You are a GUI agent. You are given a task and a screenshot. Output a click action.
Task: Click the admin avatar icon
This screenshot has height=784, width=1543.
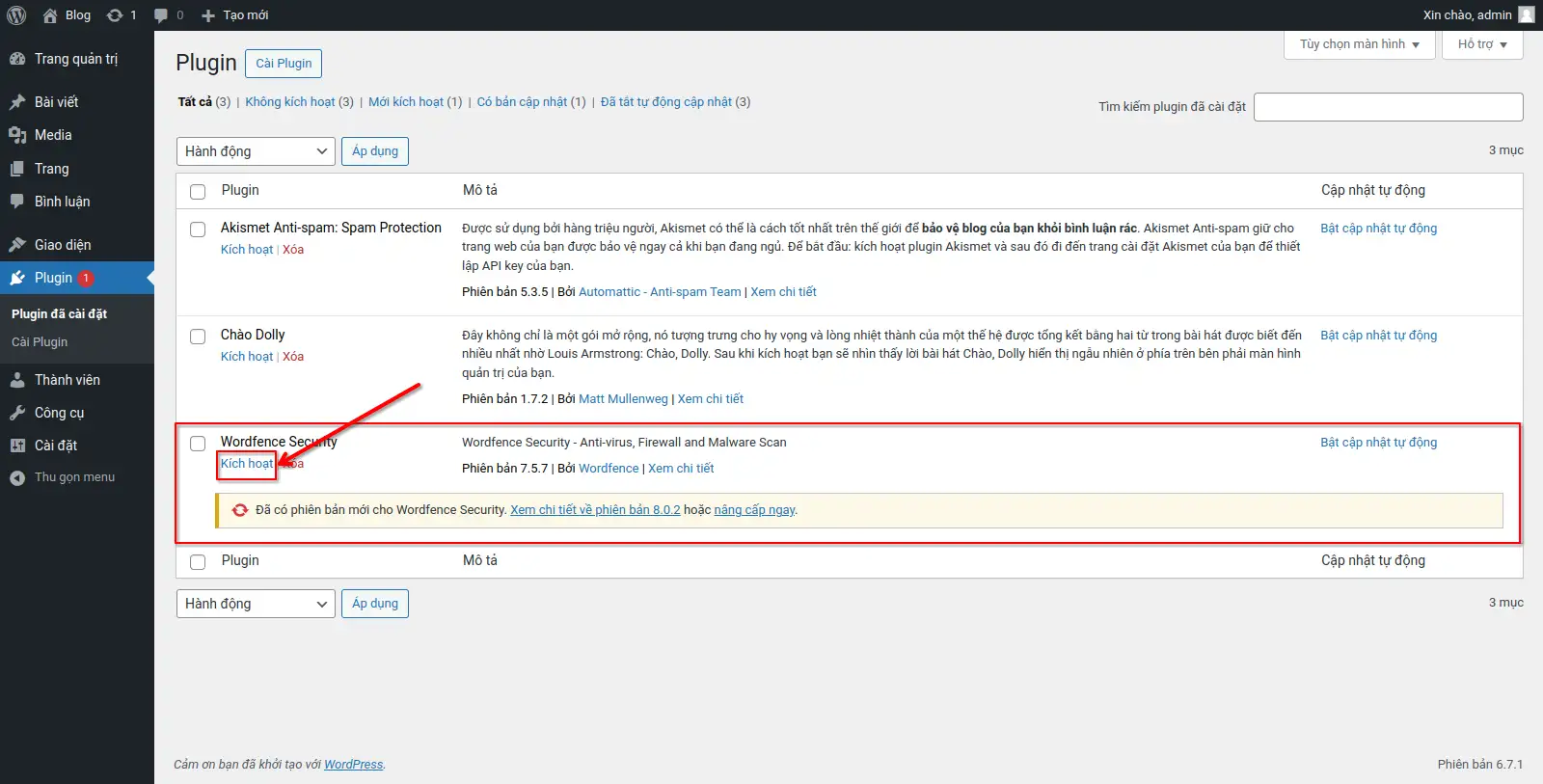pos(1526,14)
